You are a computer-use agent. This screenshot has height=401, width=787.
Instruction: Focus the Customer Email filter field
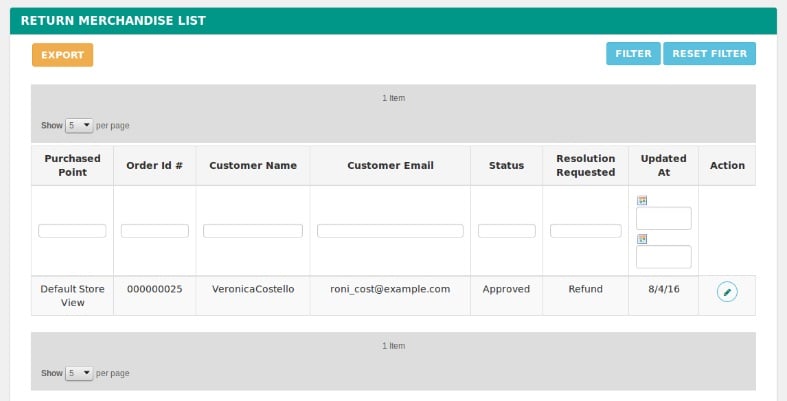[390, 231]
